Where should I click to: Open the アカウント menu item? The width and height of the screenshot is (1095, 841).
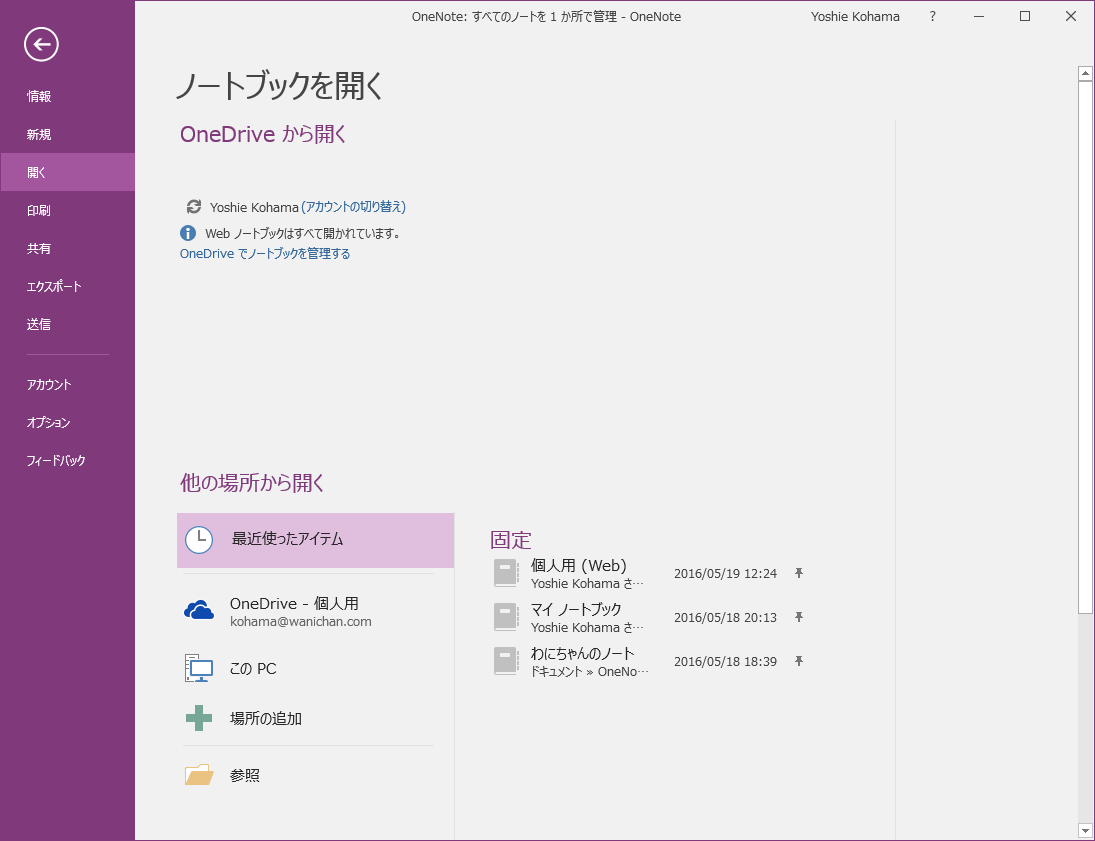pos(68,384)
